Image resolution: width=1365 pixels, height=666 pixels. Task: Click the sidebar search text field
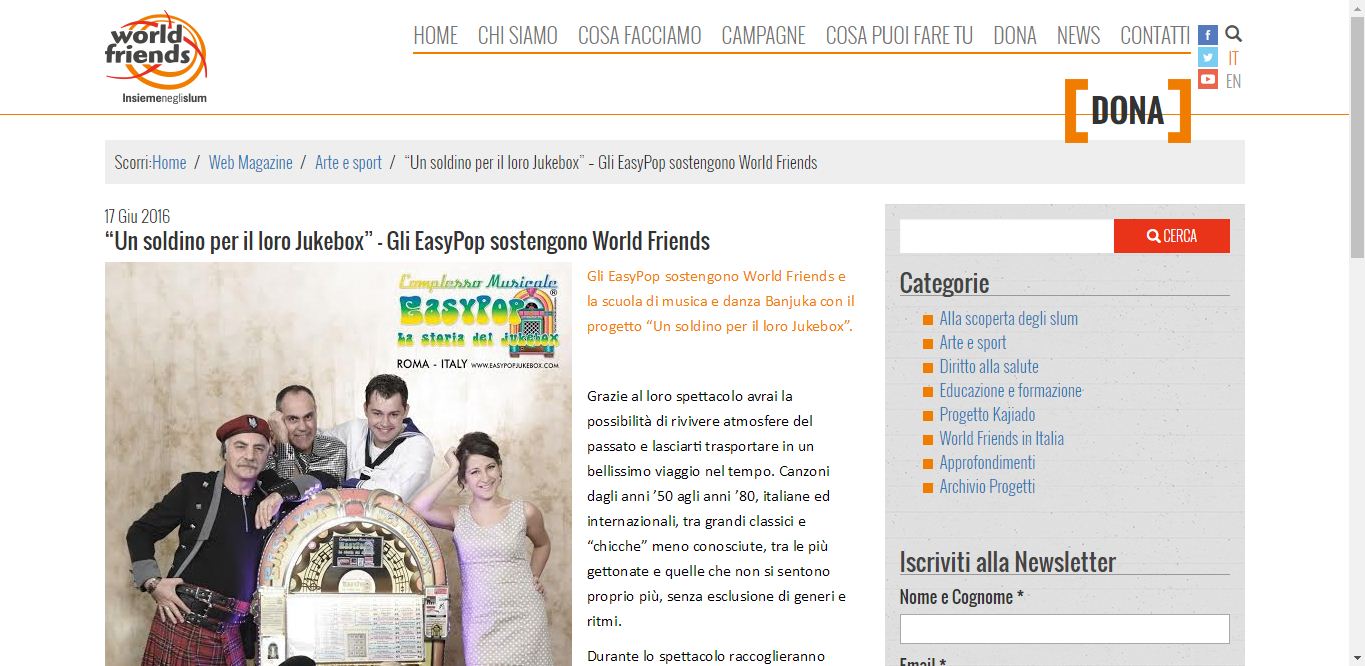[1007, 236]
